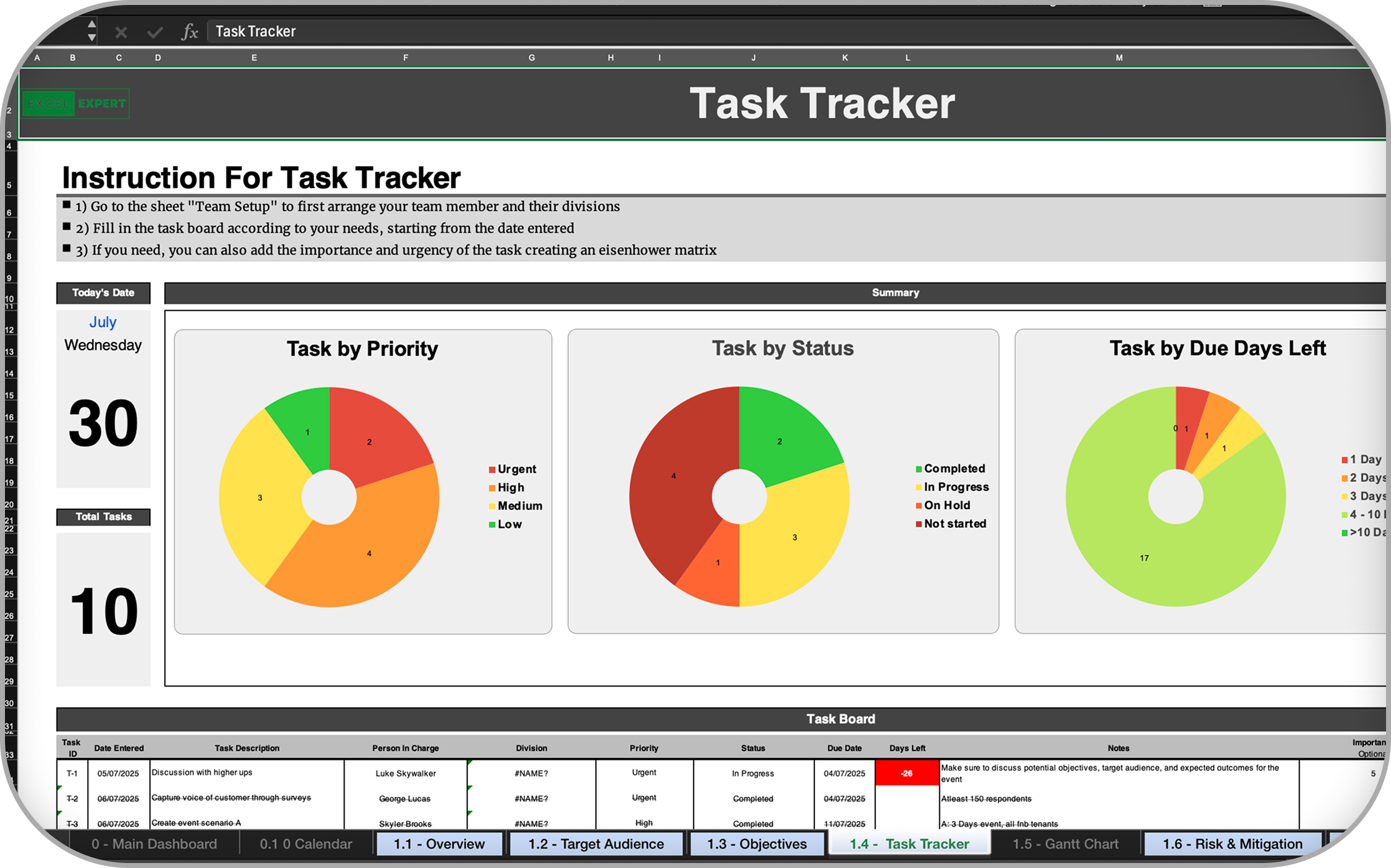
Task: Click the red -26 Days Left cell
Action: click(x=906, y=773)
